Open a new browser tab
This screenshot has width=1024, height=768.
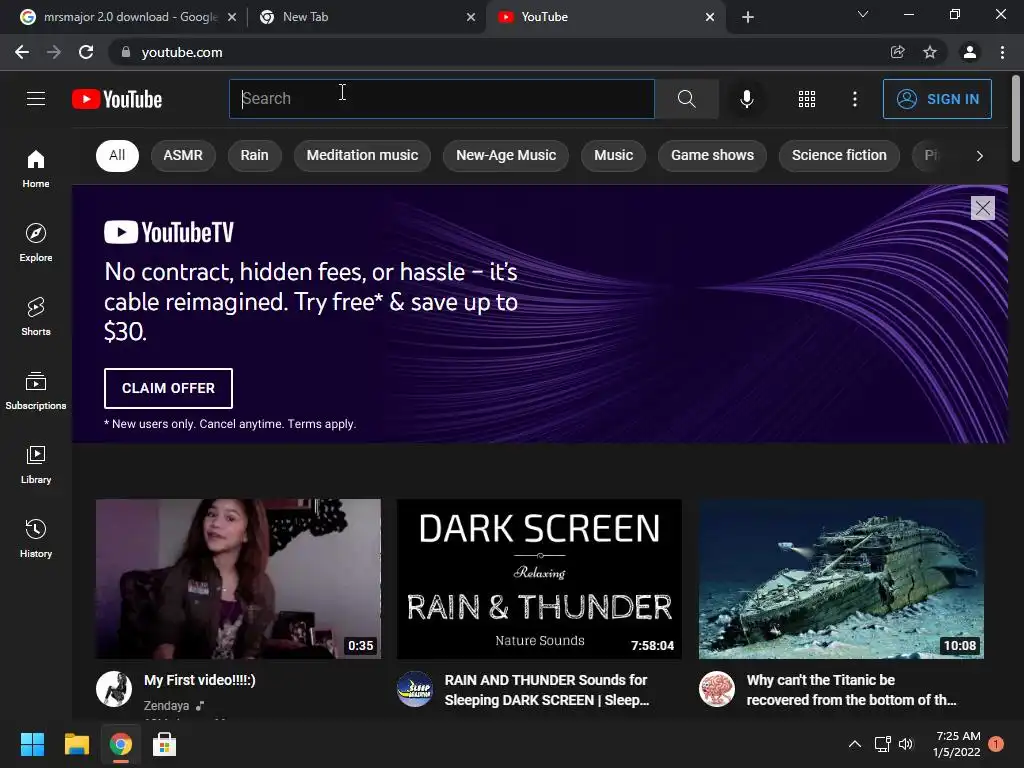pyautogui.click(x=748, y=17)
